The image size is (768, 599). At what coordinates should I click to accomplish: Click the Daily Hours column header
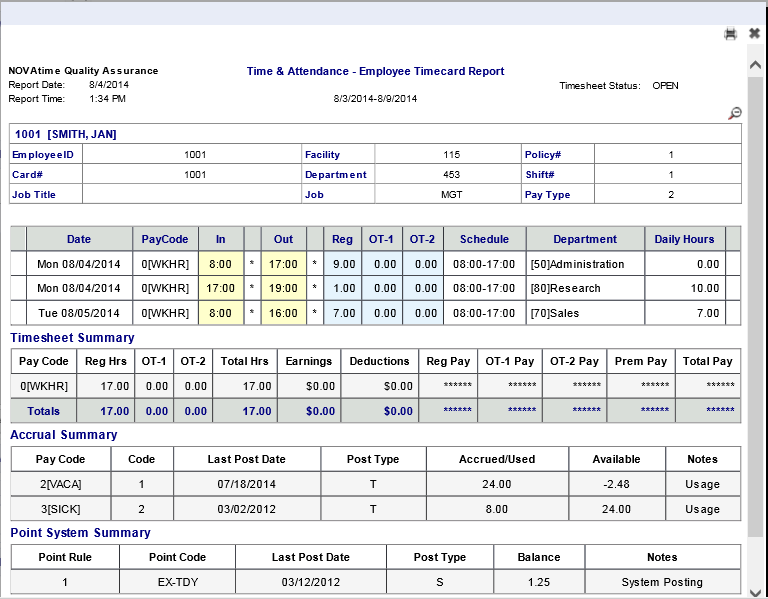684,239
